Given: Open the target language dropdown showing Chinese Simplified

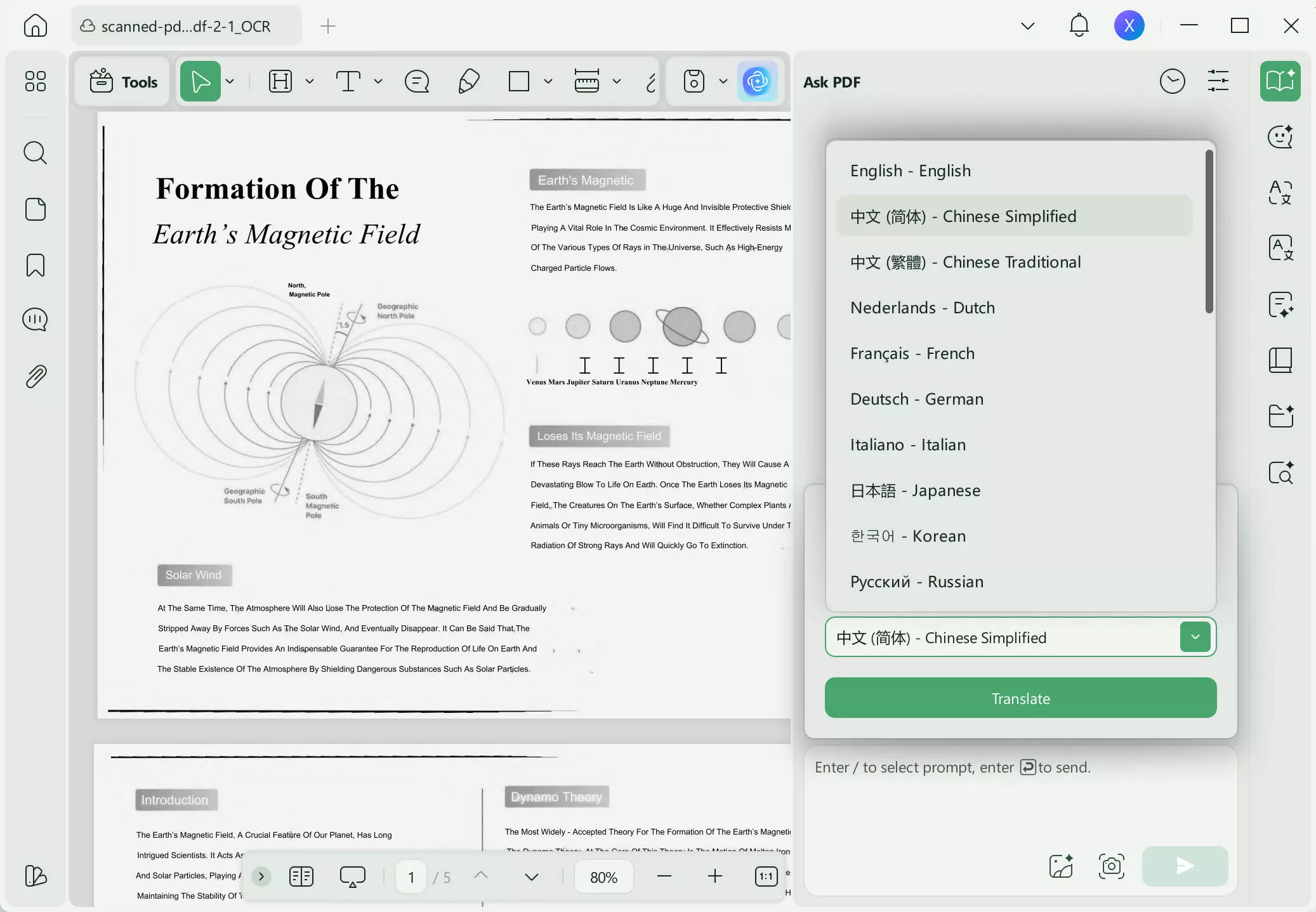Looking at the screenshot, I should click(1195, 637).
